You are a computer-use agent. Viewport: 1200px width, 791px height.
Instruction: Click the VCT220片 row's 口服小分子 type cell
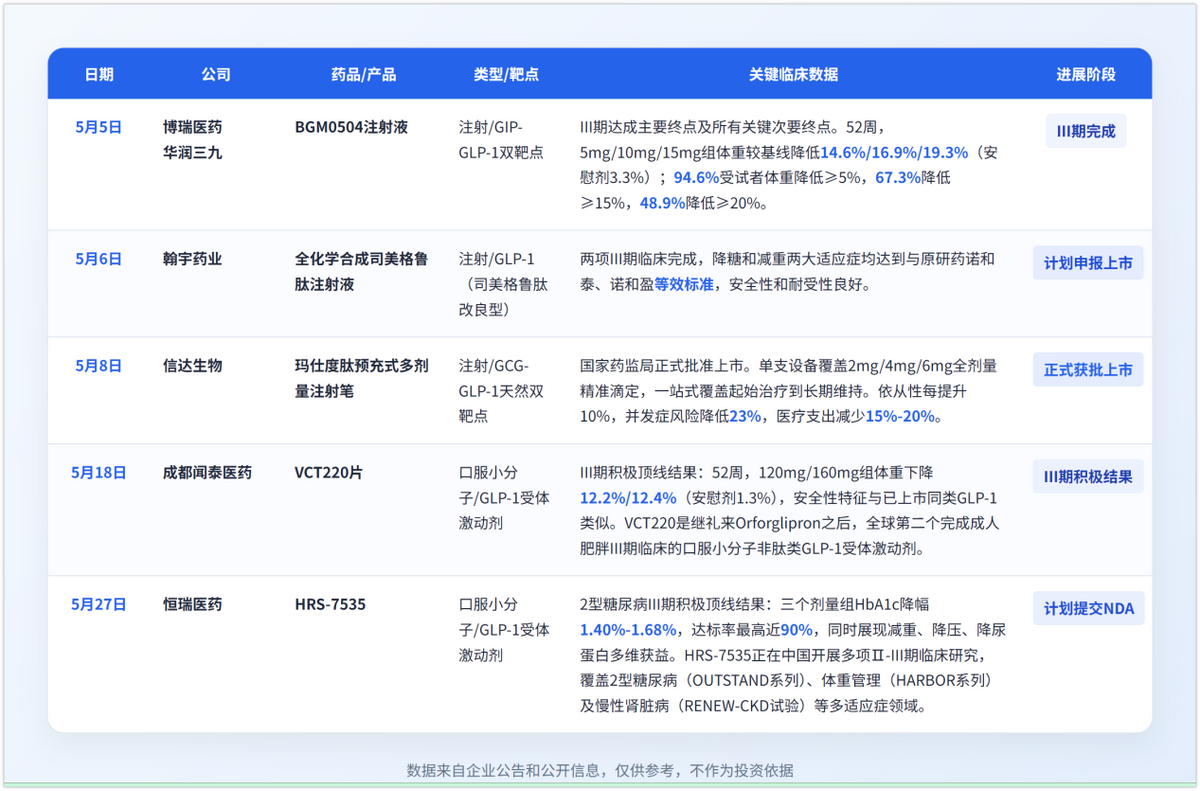pyautogui.click(x=503, y=497)
